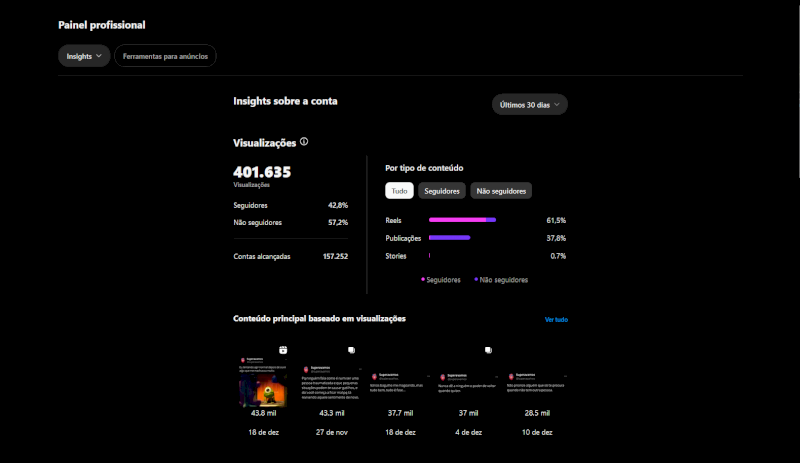Select the Tudo content filter

coord(399,190)
